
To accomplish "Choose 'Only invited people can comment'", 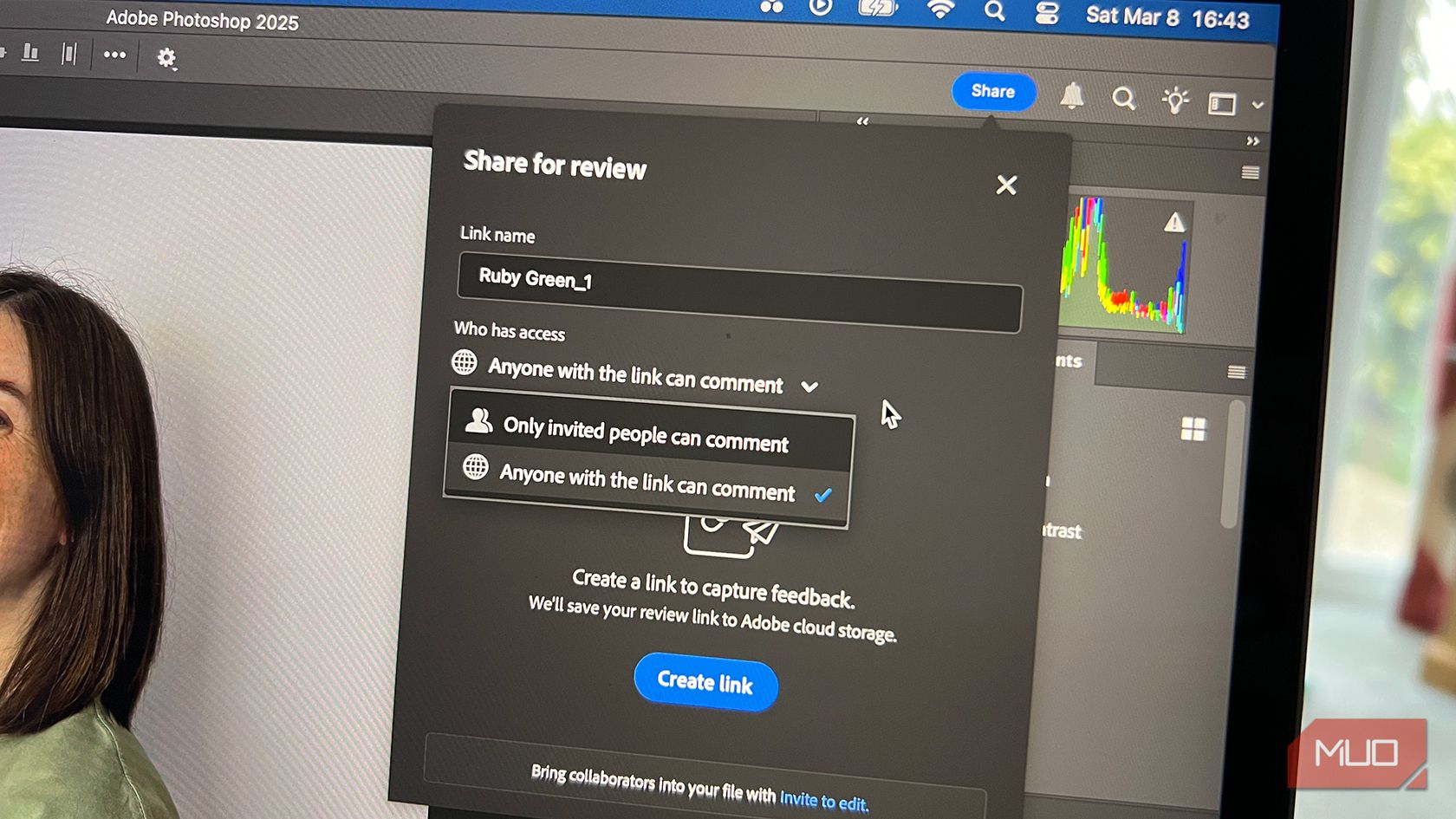I will (650, 432).
